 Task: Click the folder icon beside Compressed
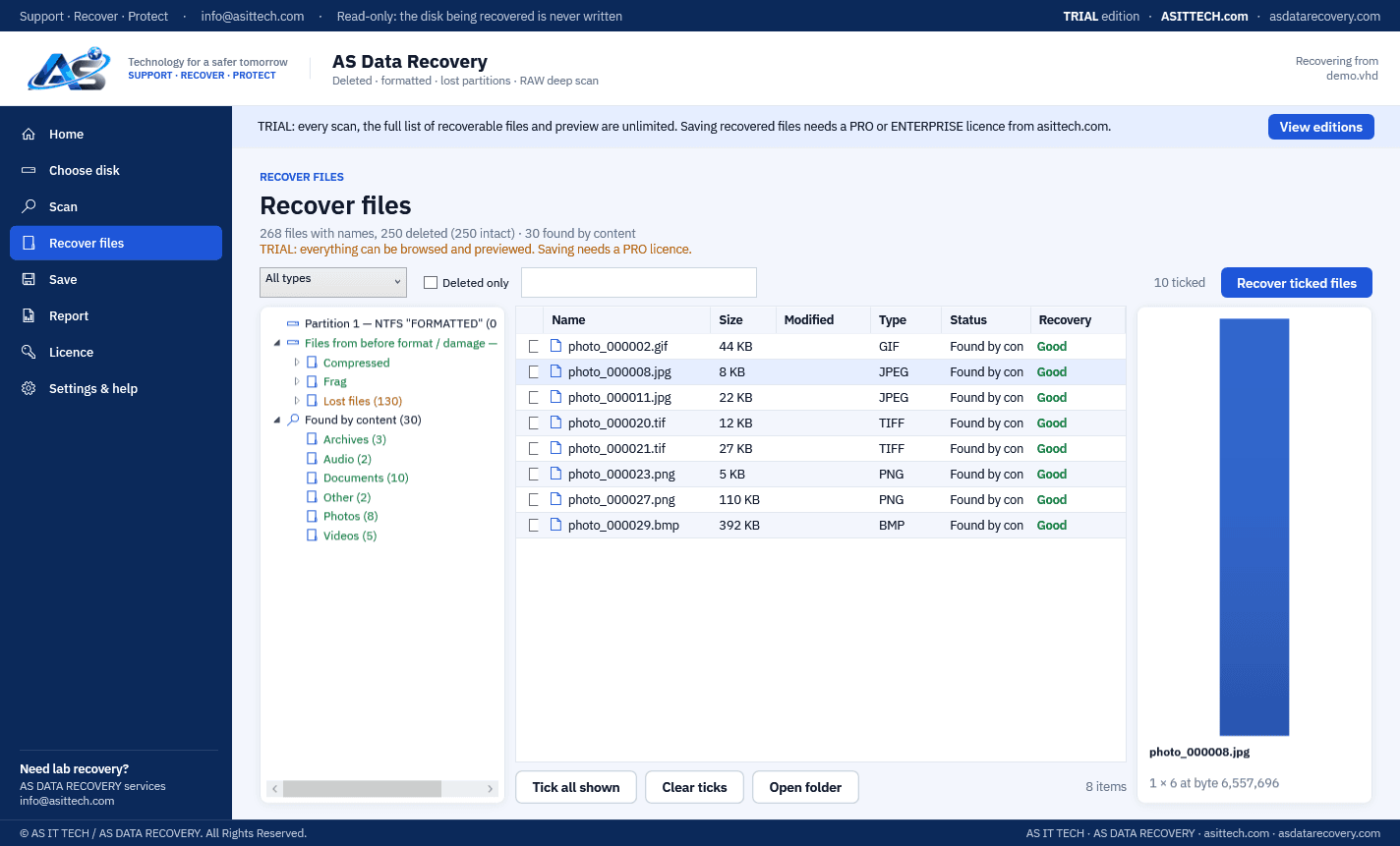click(312, 364)
